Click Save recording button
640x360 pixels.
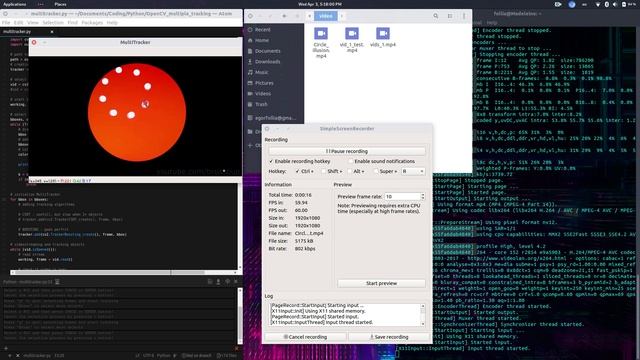pyautogui.click(x=389, y=337)
